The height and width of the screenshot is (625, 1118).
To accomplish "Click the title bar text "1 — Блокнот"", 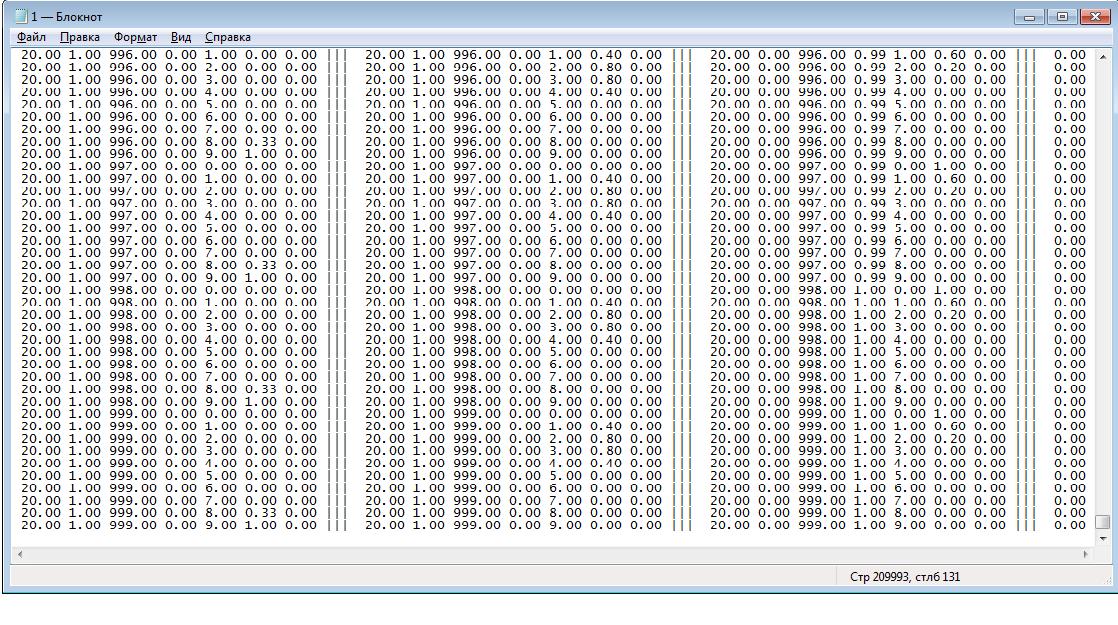I will point(67,17).
